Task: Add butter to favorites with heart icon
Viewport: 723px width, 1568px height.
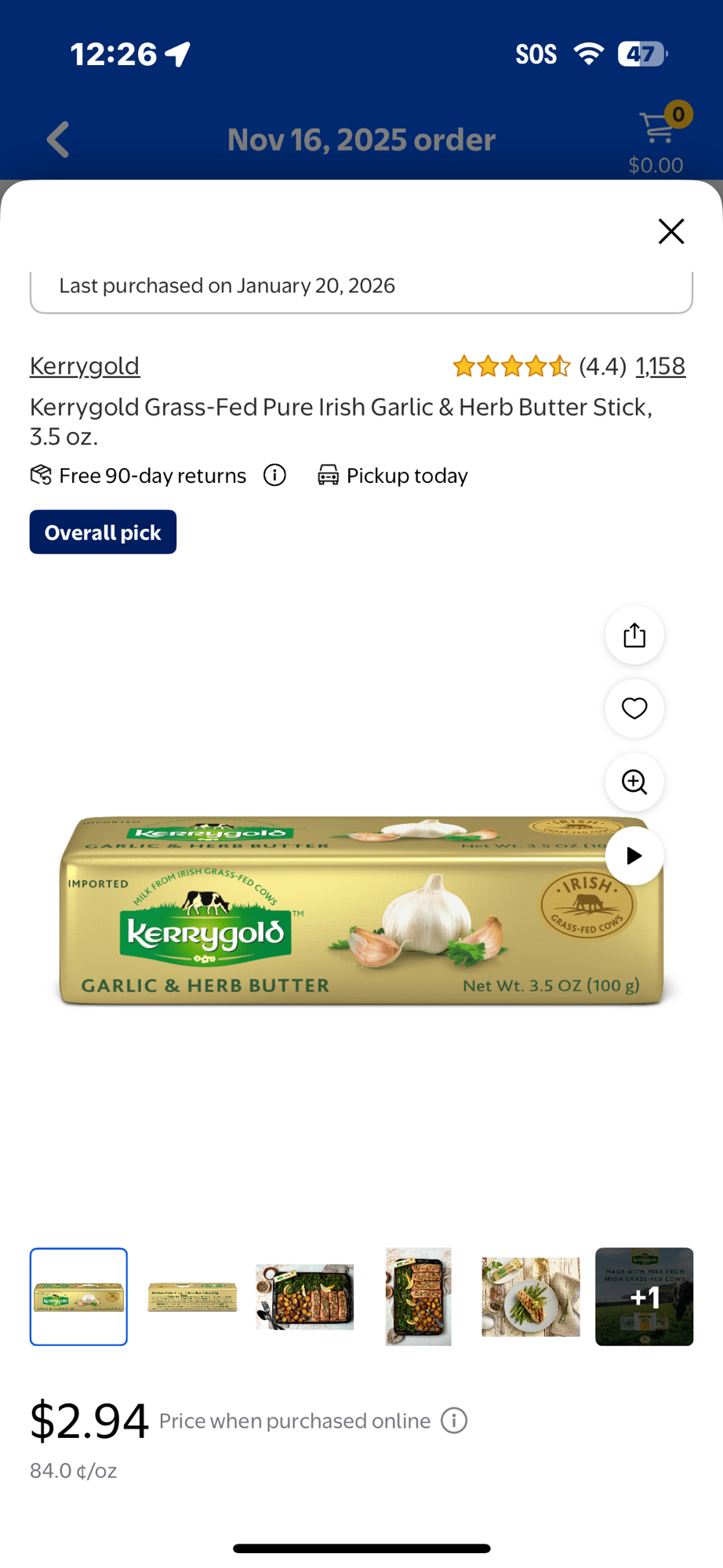Action: (x=634, y=709)
